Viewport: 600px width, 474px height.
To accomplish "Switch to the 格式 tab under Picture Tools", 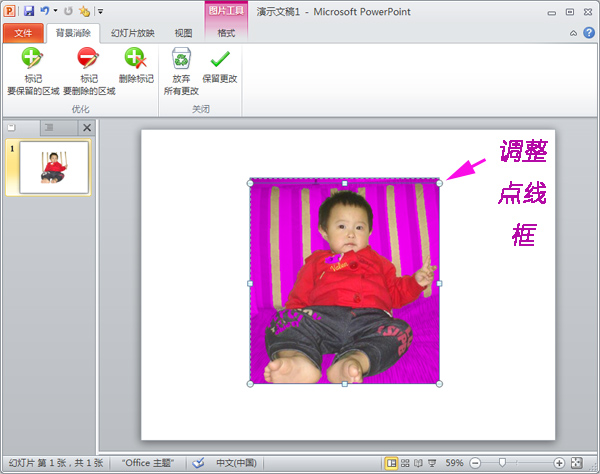I will 226,33.
